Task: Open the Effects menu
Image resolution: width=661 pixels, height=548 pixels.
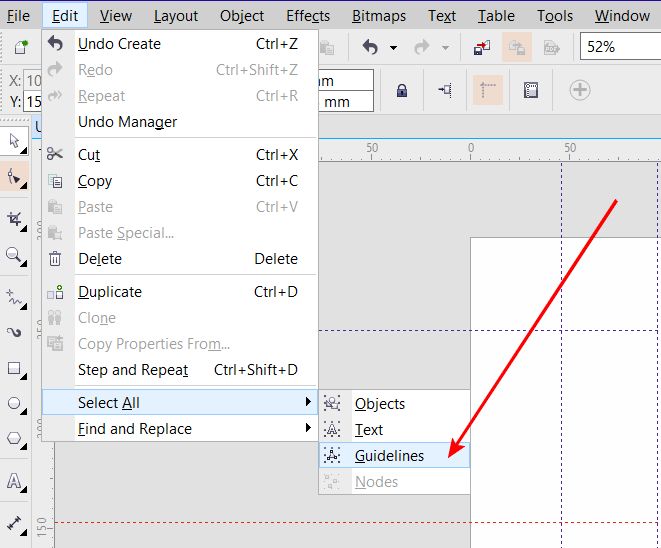Action: pos(308,16)
